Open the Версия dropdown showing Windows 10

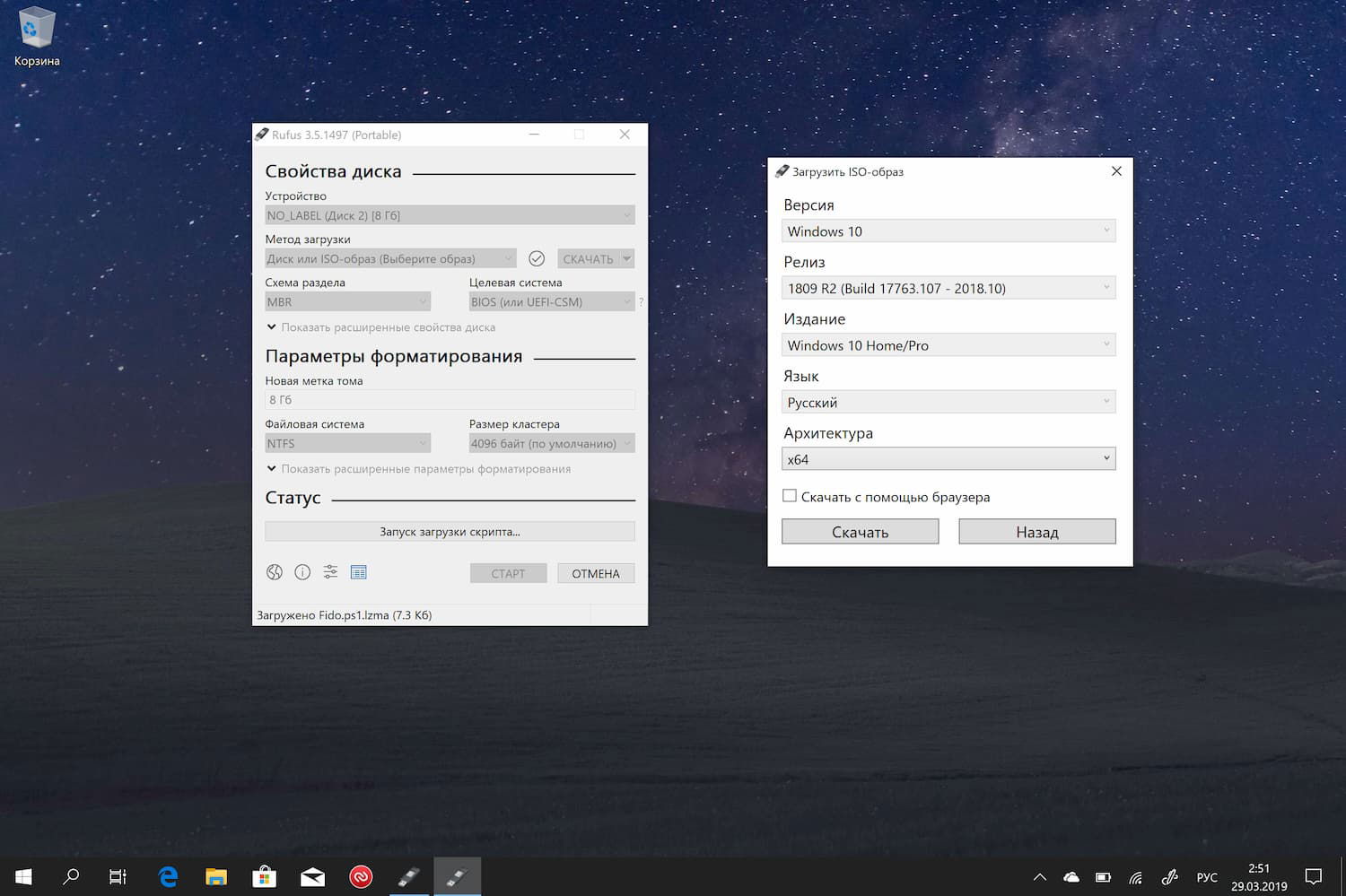948,231
